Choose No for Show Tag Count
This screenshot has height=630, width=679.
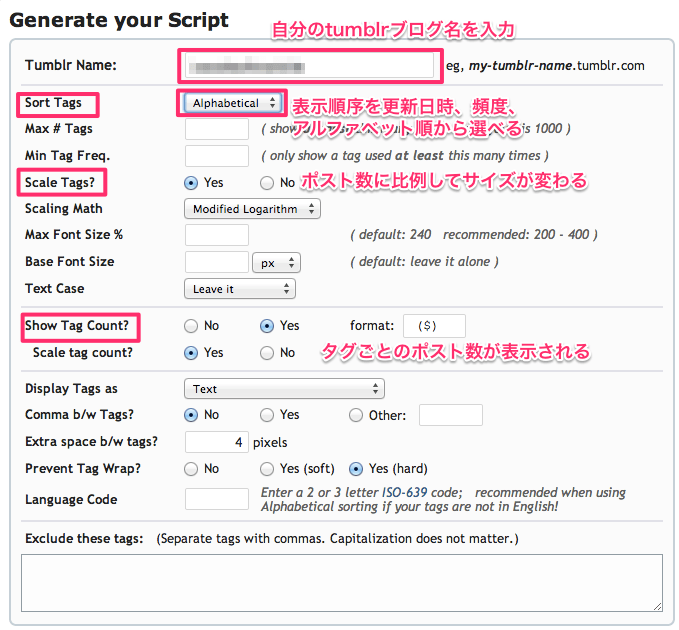click(x=191, y=326)
